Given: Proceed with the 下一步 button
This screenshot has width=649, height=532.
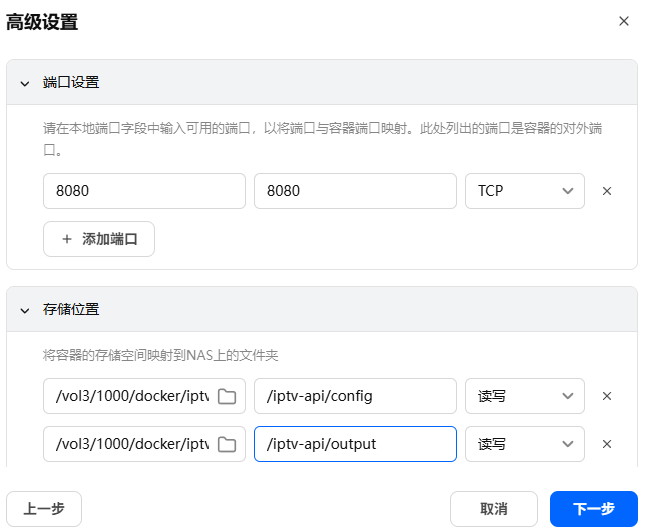Looking at the screenshot, I should coord(593,508).
